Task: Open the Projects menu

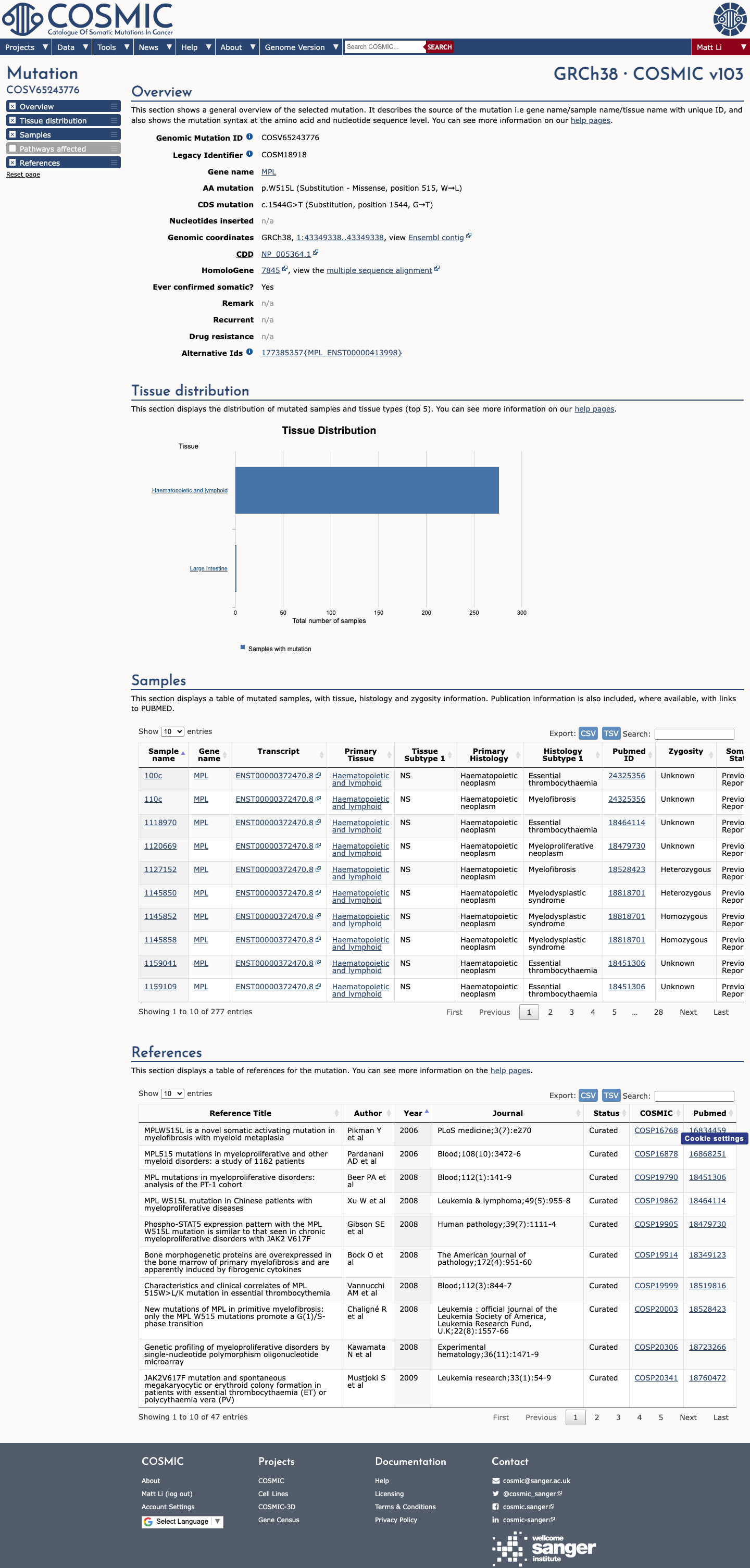Action: tap(26, 47)
